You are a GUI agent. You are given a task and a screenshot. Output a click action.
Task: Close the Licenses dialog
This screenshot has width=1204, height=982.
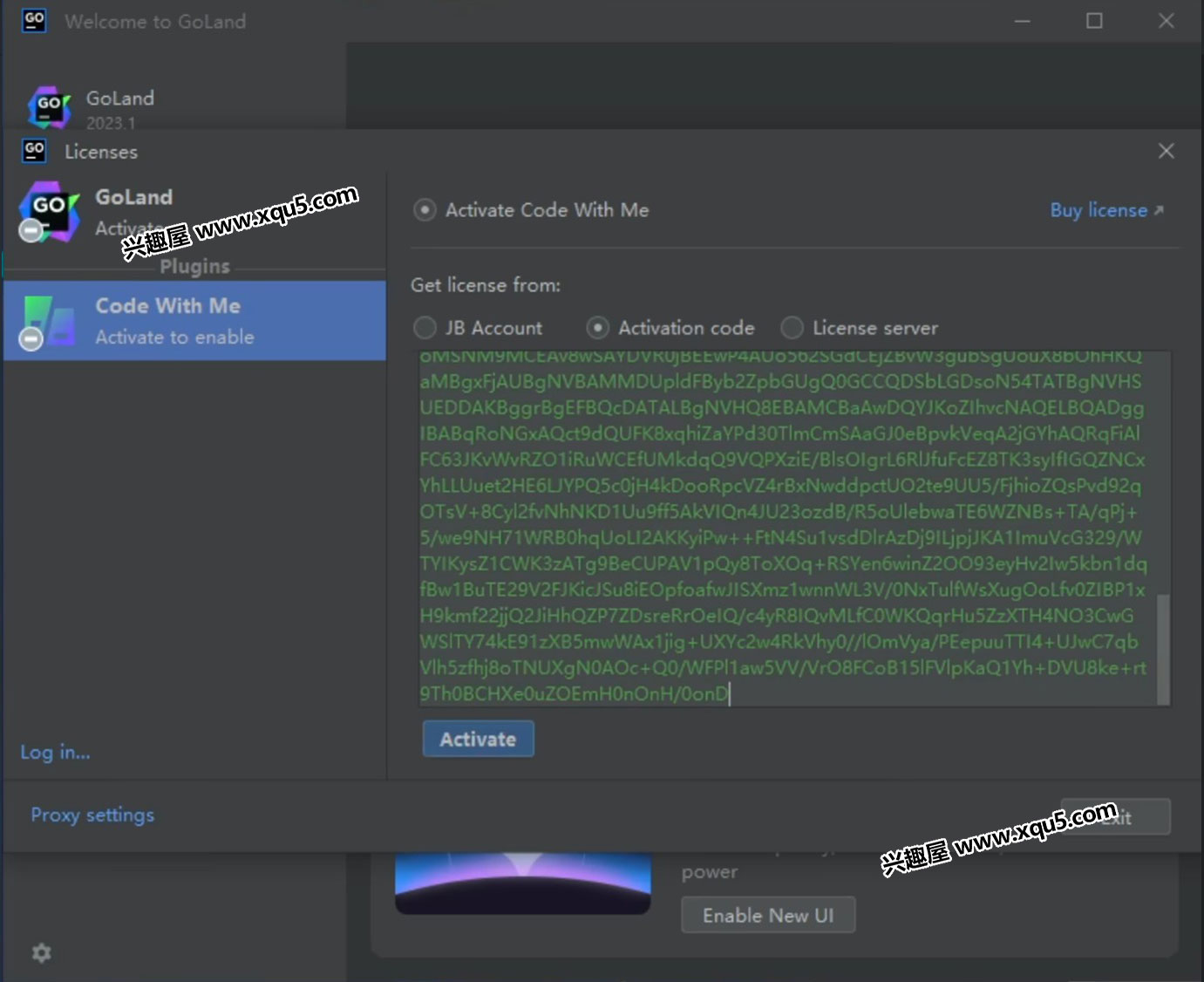click(x=1166, y=151)
